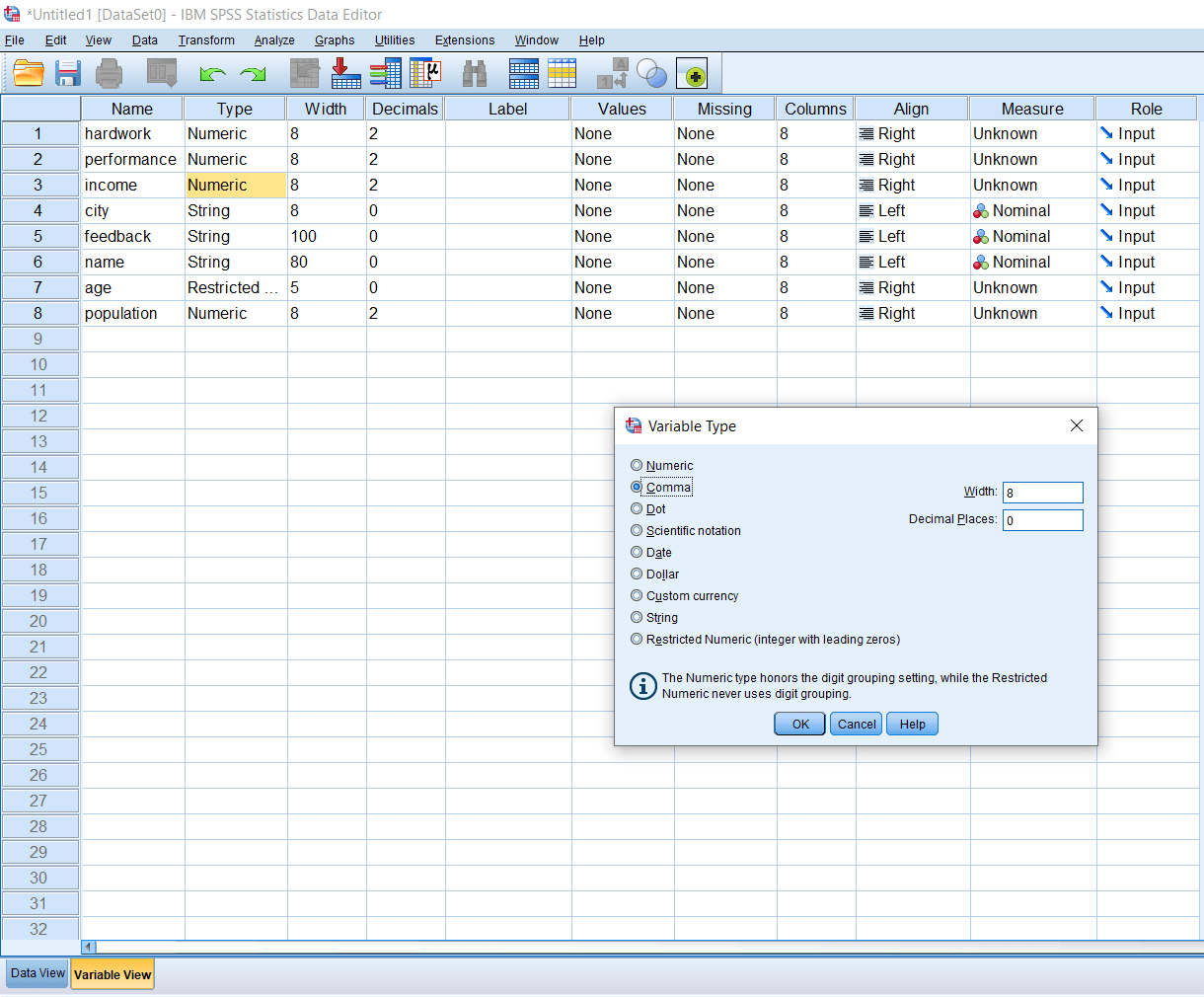The height and width of the screenshot is (997, 1204).
Task: Confirm Variable Type with OK button
Action: point(800,724)
